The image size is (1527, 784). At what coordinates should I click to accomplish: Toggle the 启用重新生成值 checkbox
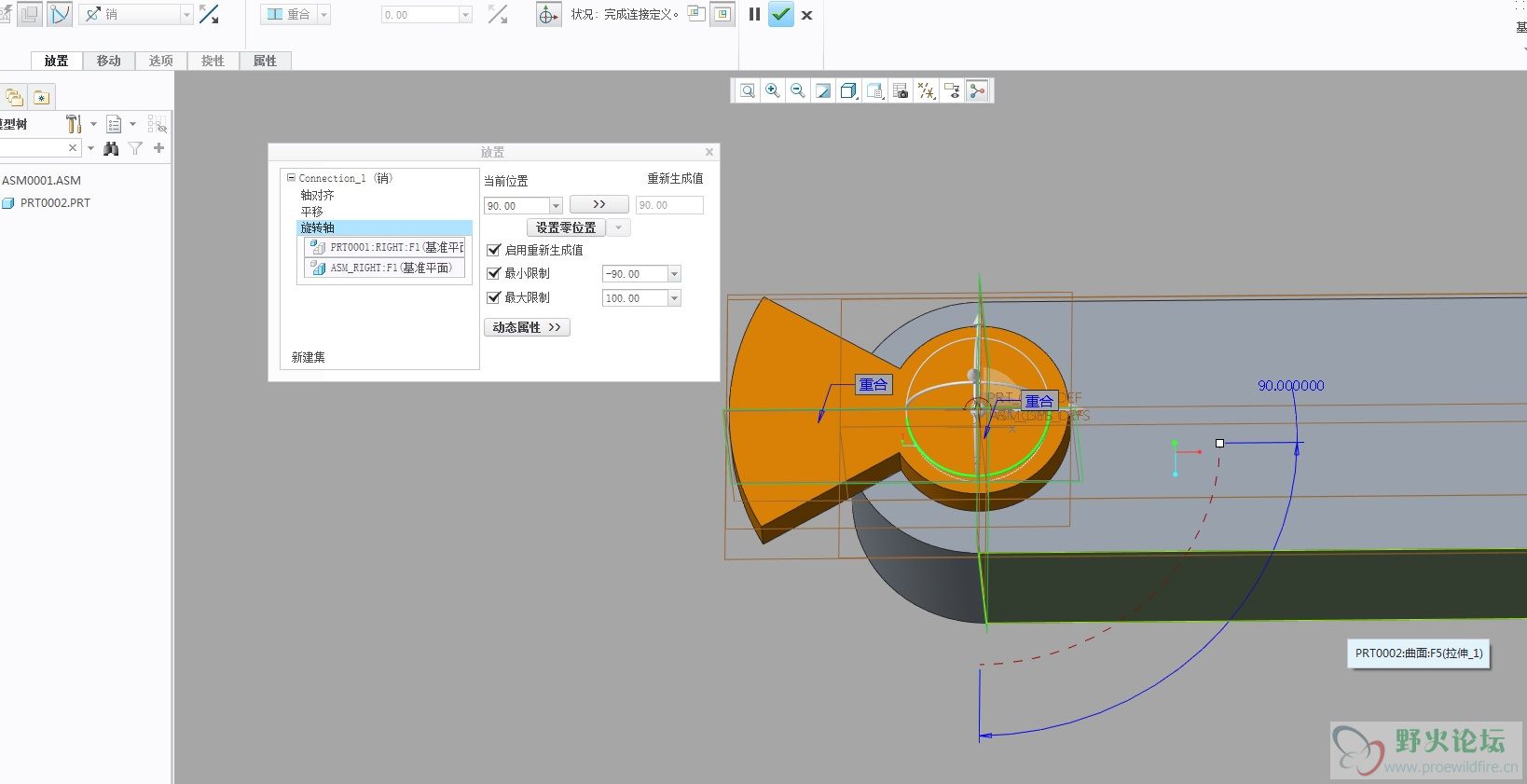pos(494,250)
